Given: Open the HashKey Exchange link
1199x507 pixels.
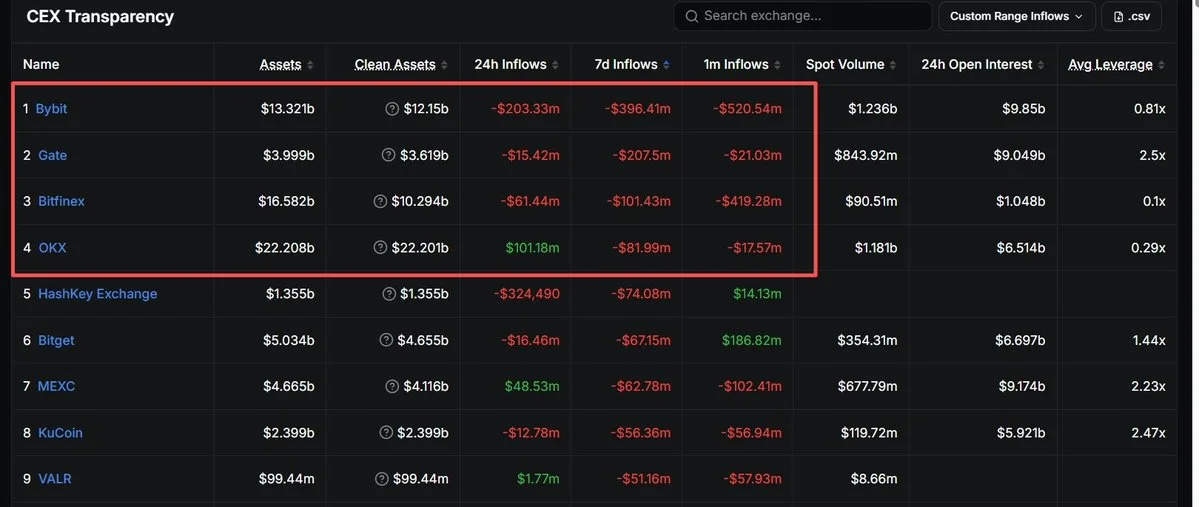Looking at the screenshot, I should (x=97, y=294).
